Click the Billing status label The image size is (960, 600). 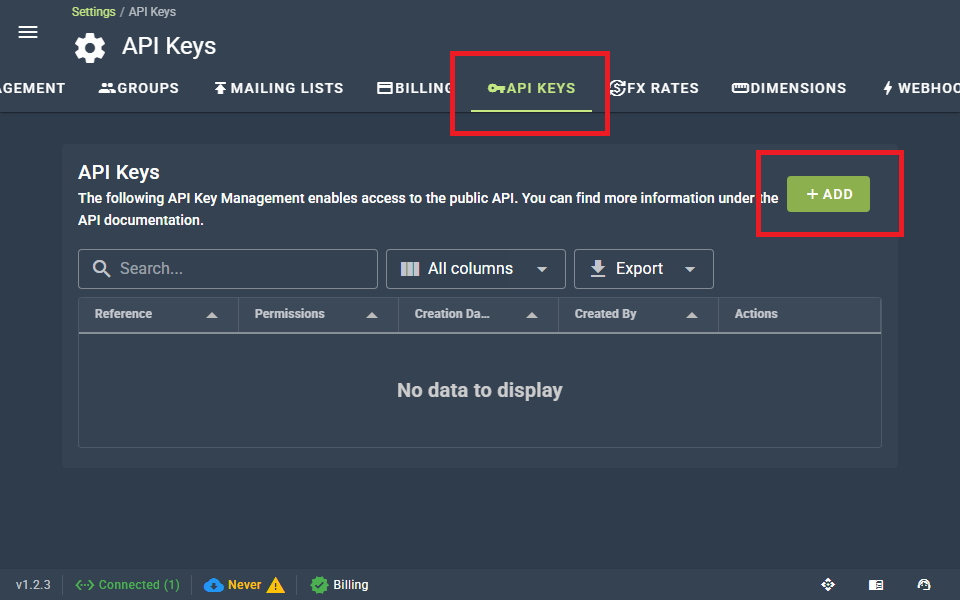coord(351,585)
